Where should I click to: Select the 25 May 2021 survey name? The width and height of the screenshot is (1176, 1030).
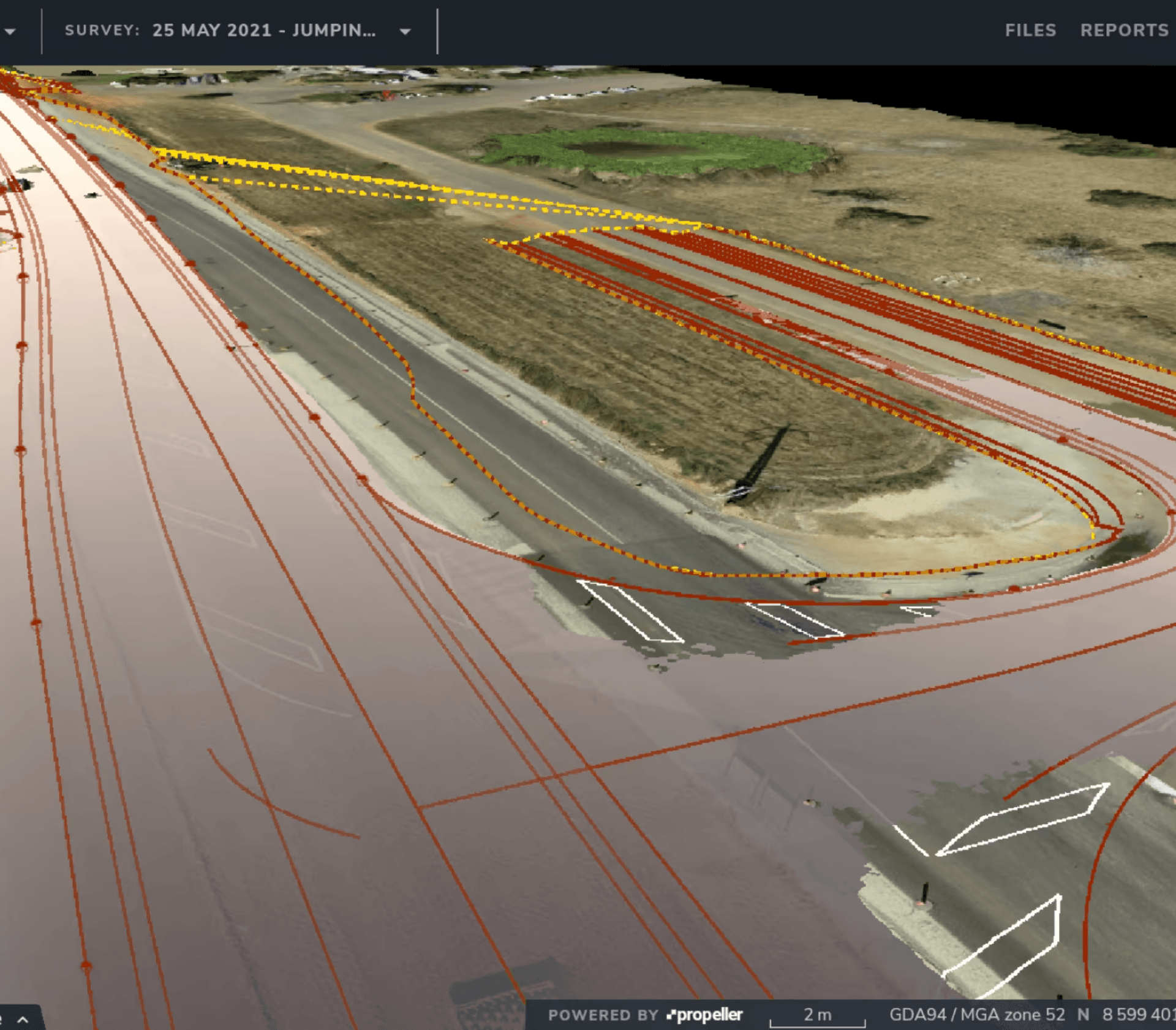coord(264,31)
